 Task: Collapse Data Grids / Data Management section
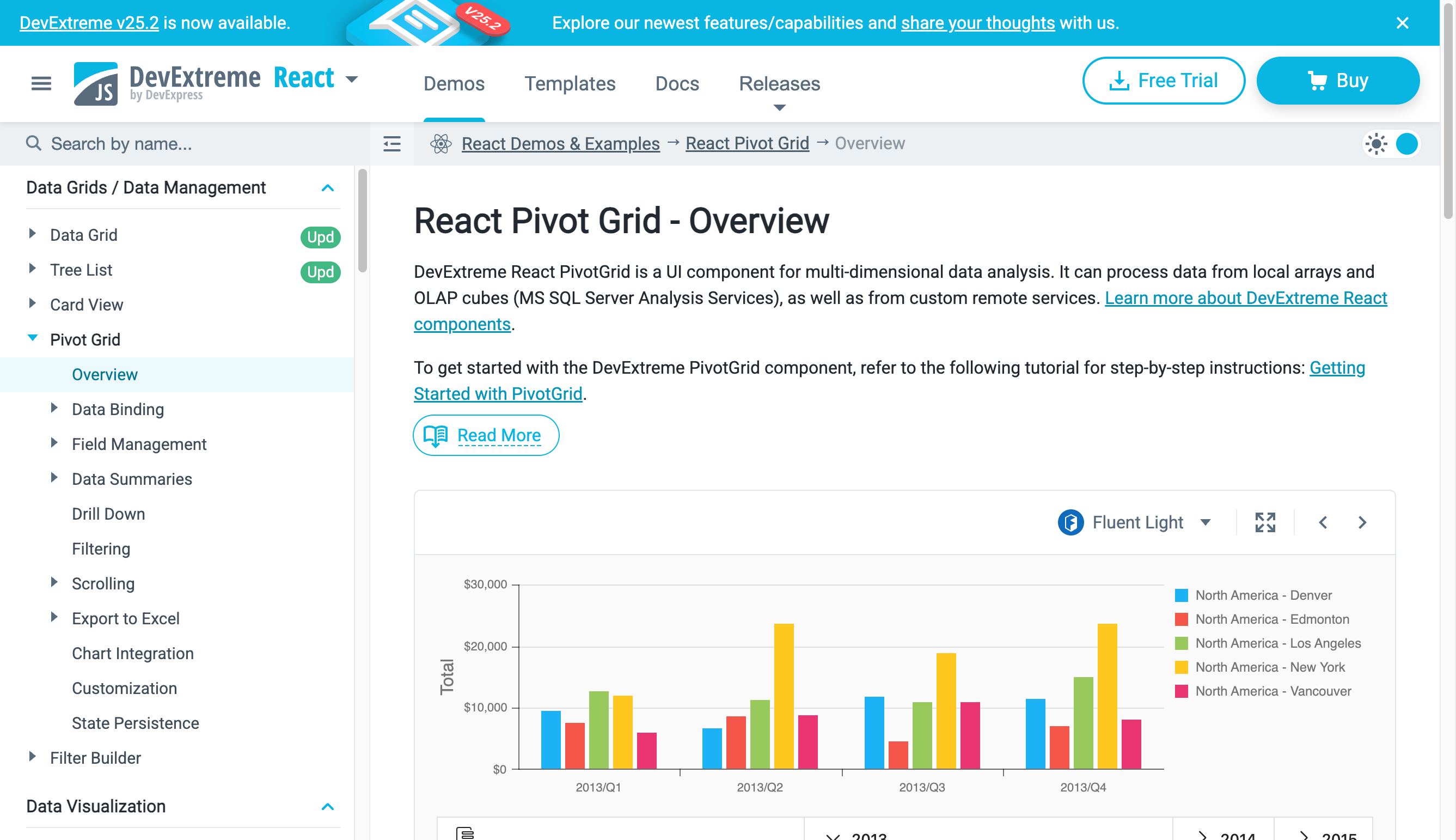tap(327, 187)
